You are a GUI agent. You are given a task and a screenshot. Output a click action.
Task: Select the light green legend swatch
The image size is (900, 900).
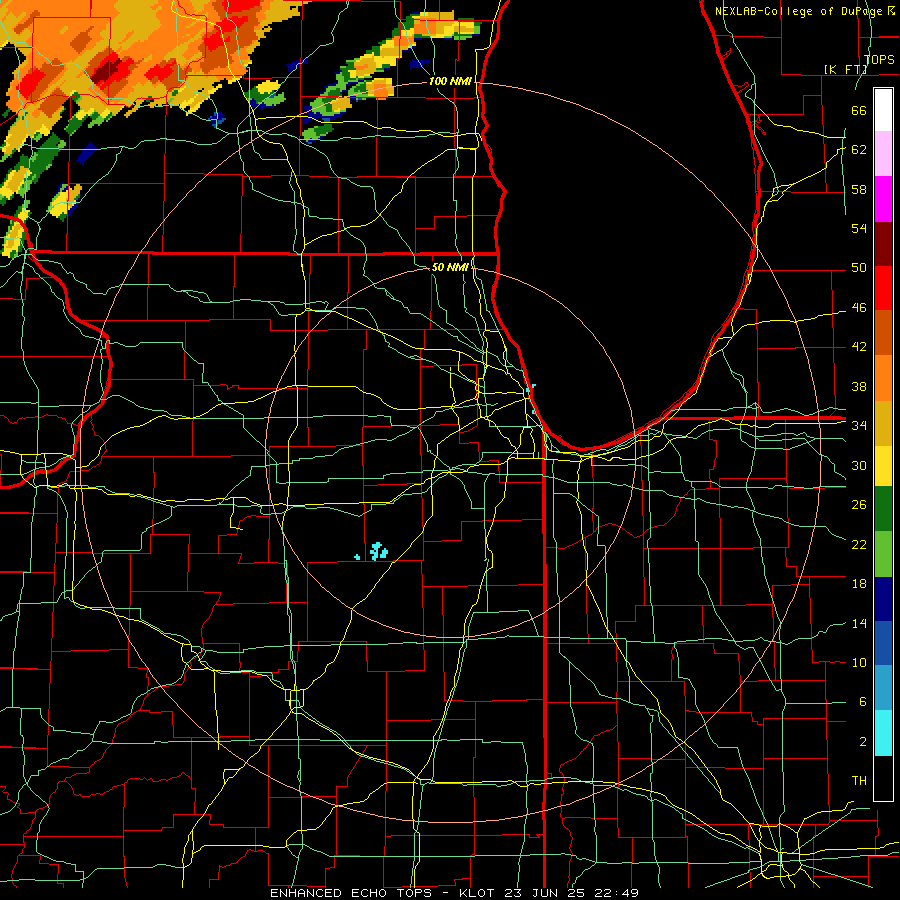(x=883, y=554)
